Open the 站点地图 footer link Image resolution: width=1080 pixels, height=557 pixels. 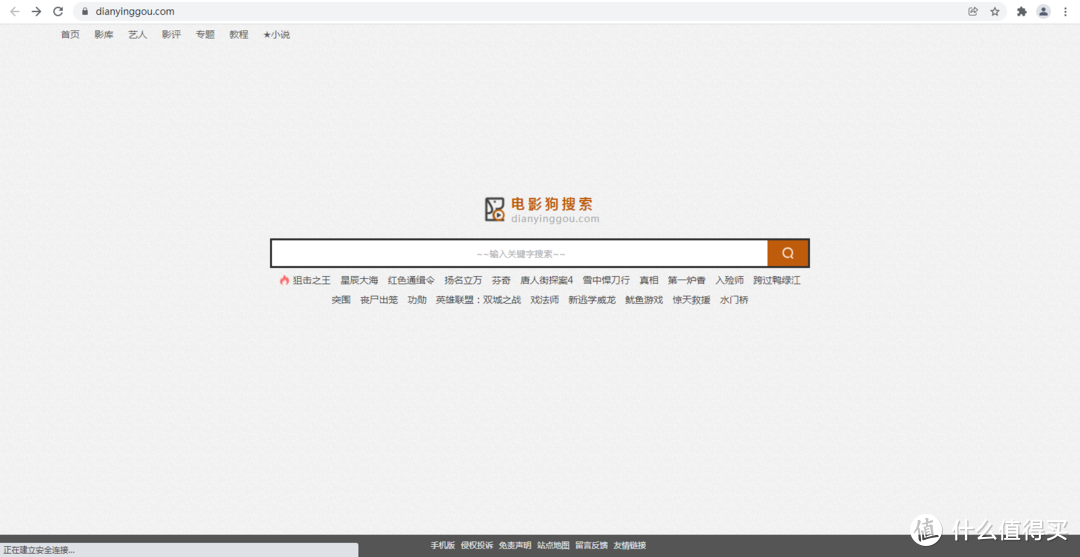(x=553, y=545)
